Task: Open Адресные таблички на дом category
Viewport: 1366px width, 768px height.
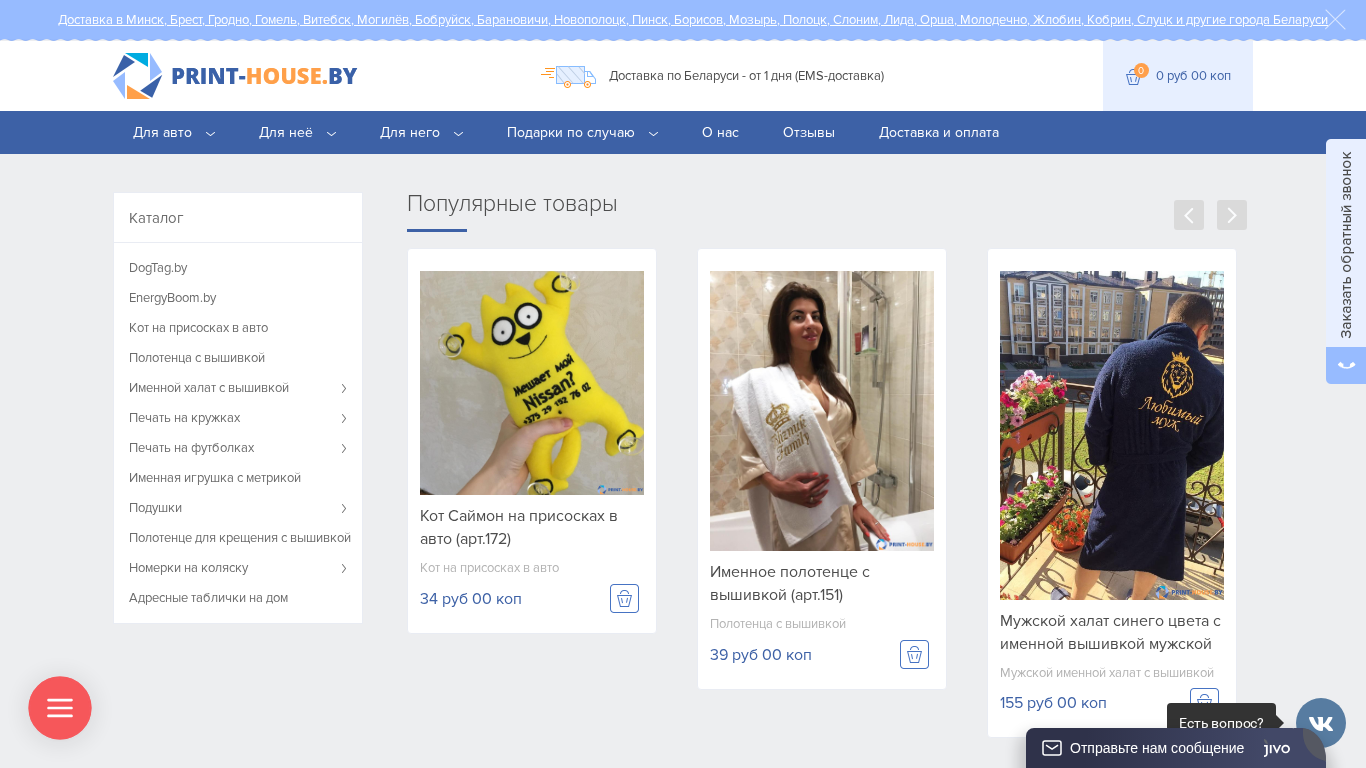Action: (208, 598)
